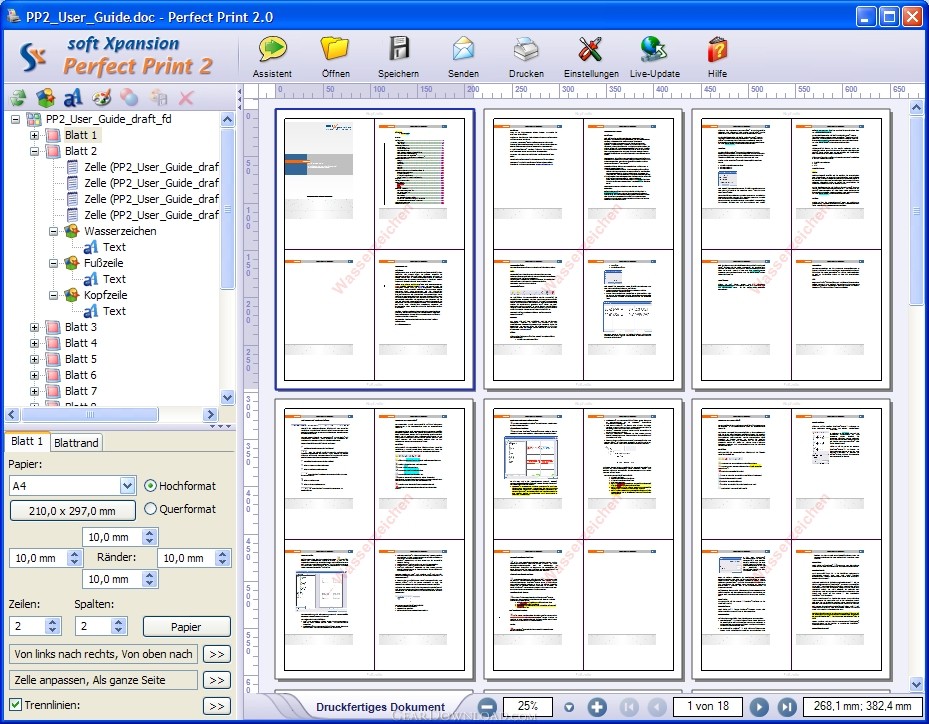The image size is (929, 724).
Task: Click Zelle anpassen, Als ganze Seite button
Action: tap(103, 680)
